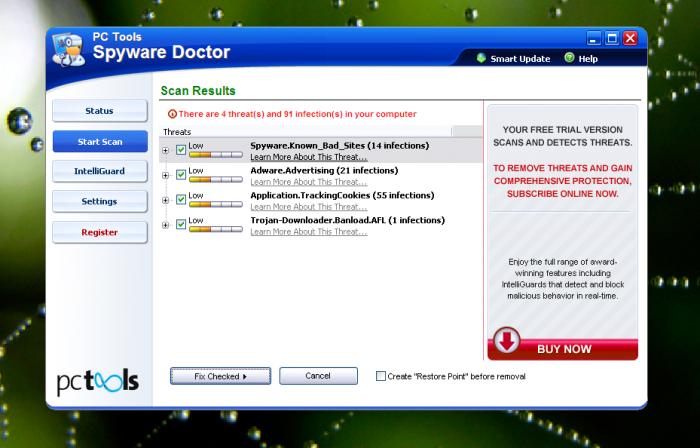Open Learn More link under Spyware.Known_Bad_Sites
This screenshot has width=700, height=448.
[x=308, y=157]
